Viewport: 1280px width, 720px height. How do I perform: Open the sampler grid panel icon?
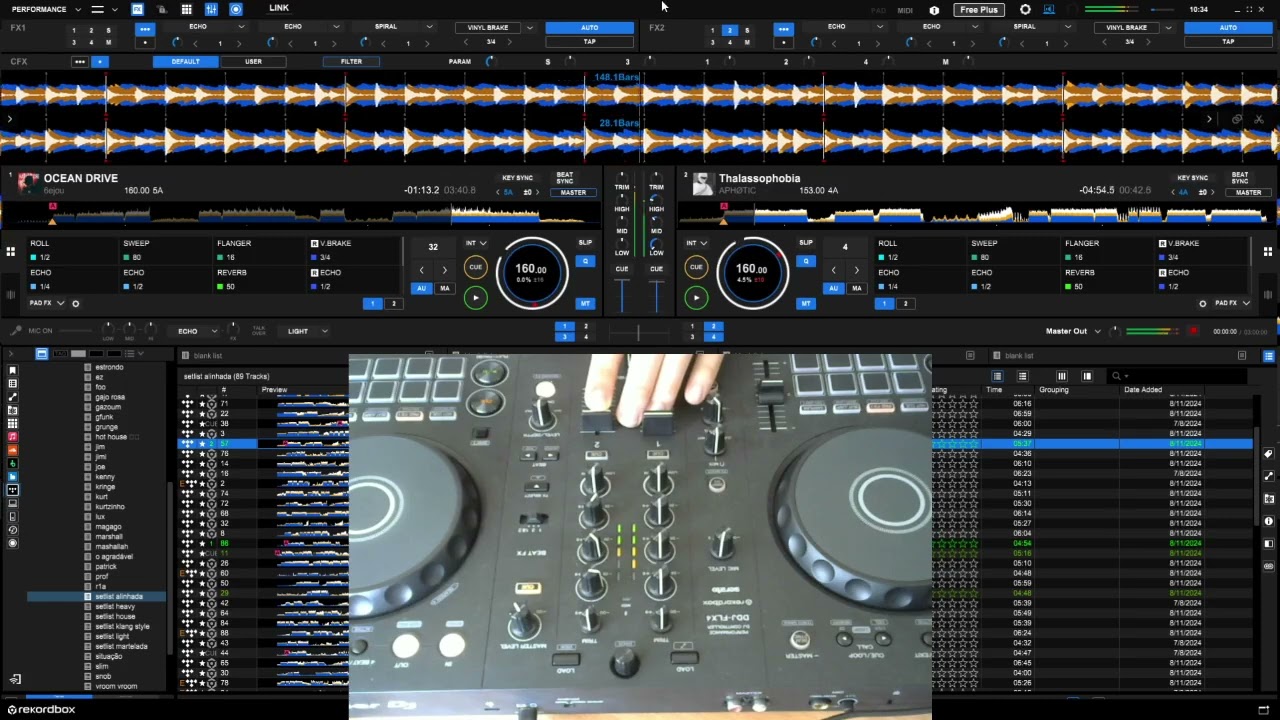[x=186, y=9]
